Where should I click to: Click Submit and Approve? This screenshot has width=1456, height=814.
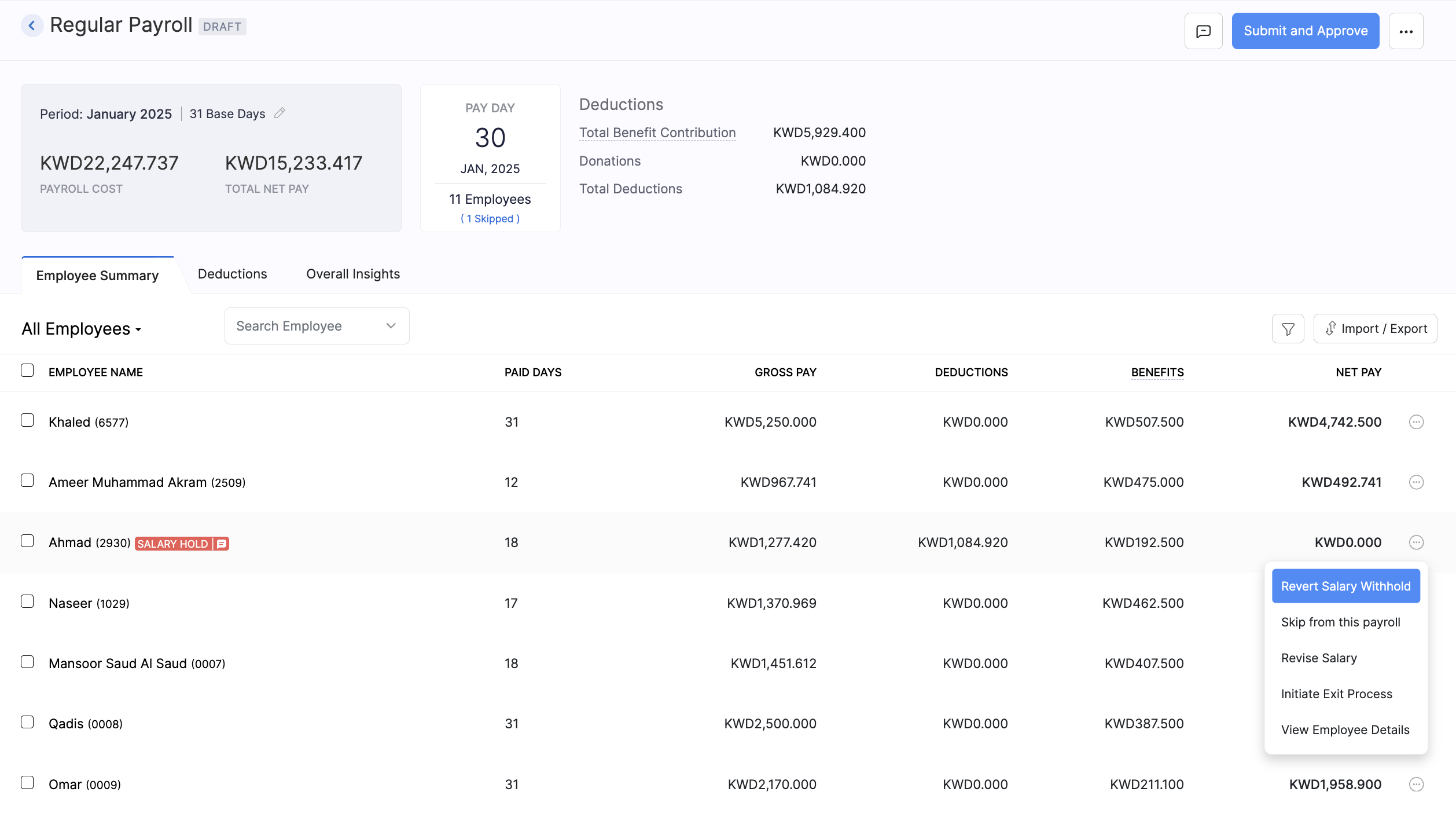point(1305,31)
